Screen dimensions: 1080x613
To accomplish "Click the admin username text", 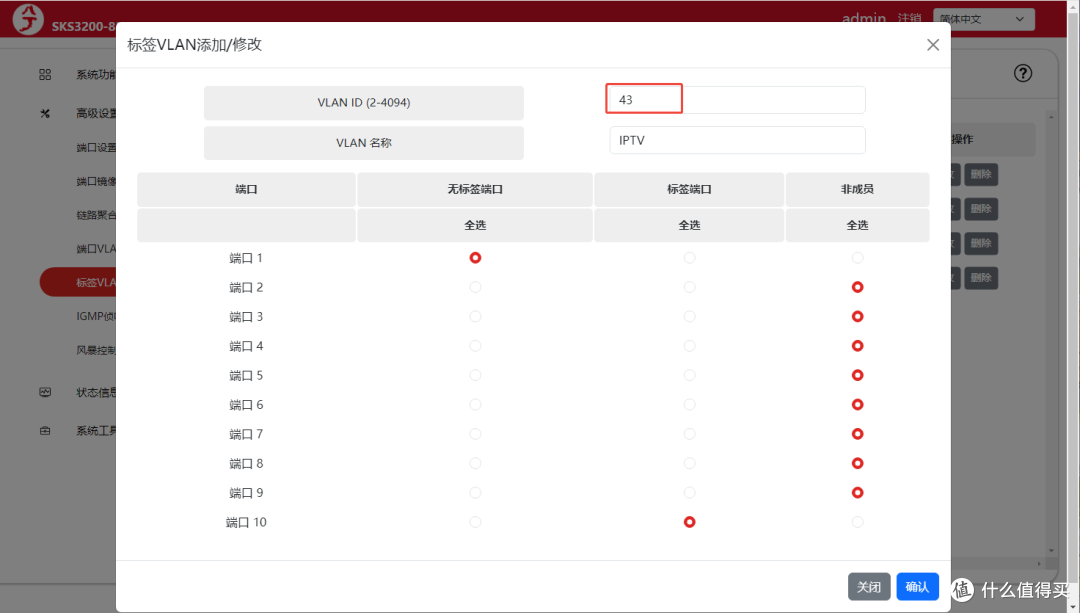I will (x=864, y=19).
